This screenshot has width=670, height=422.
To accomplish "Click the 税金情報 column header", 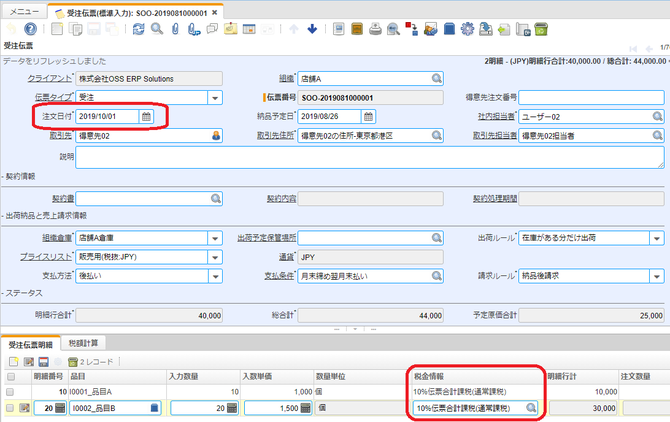I will (477, 376).
